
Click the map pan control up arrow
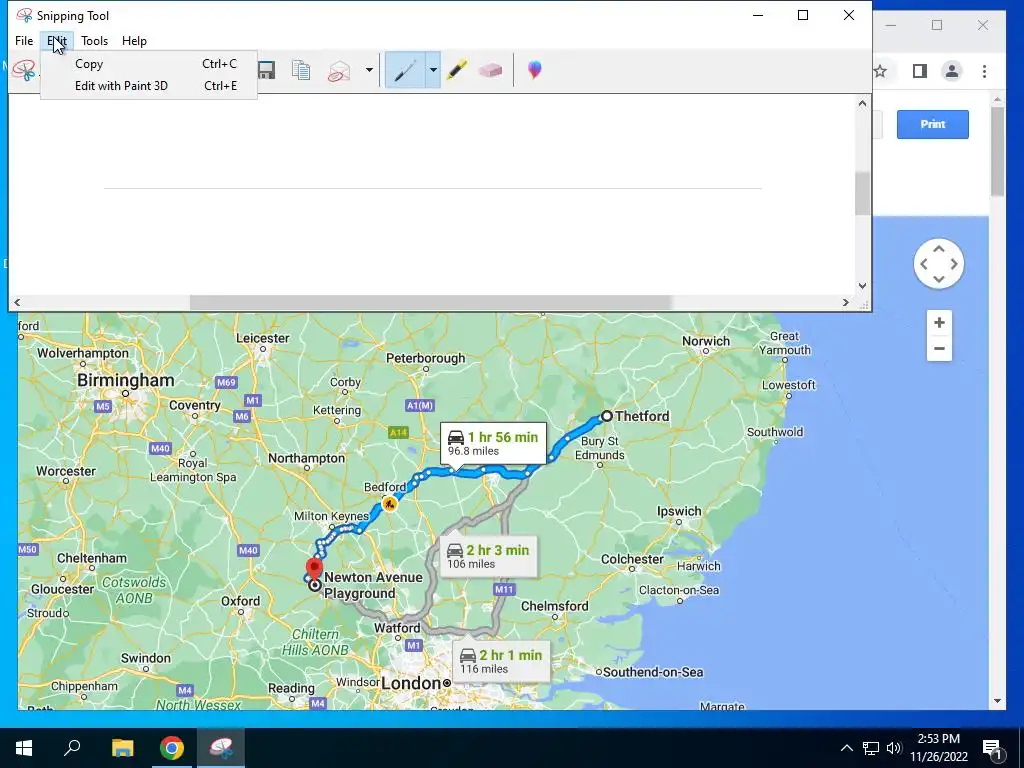tap(938, 249)
